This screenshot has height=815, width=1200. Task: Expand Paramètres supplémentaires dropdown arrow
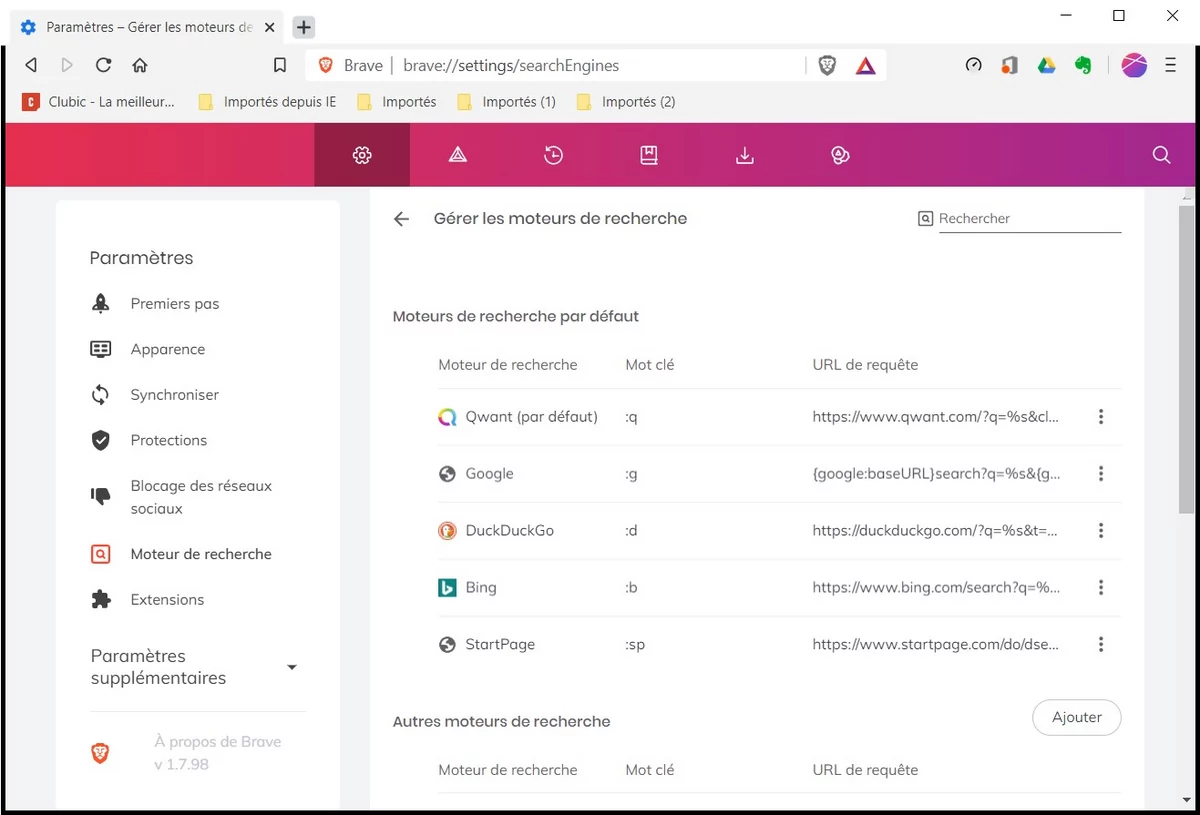292,667
